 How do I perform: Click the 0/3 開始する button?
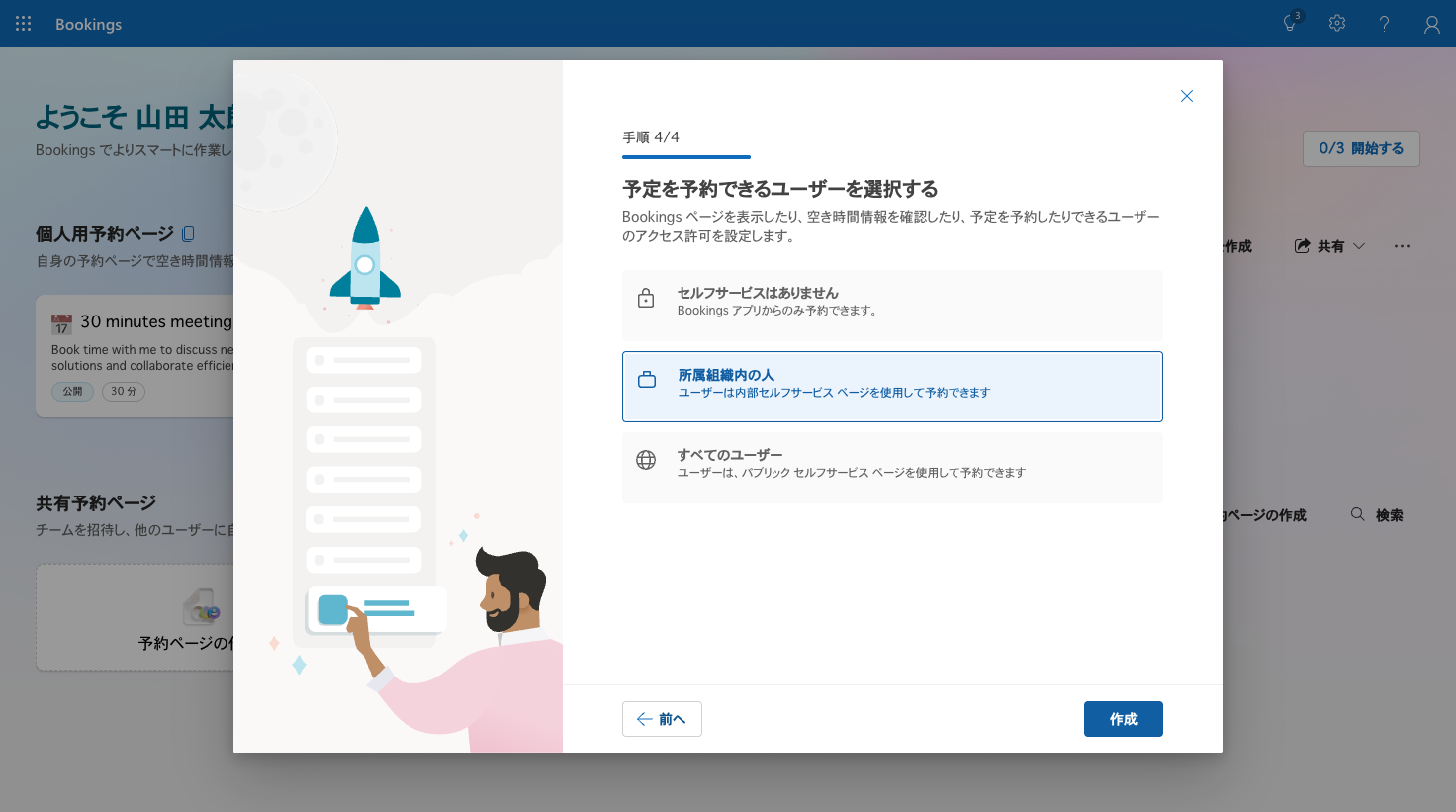pos(1361,148)
